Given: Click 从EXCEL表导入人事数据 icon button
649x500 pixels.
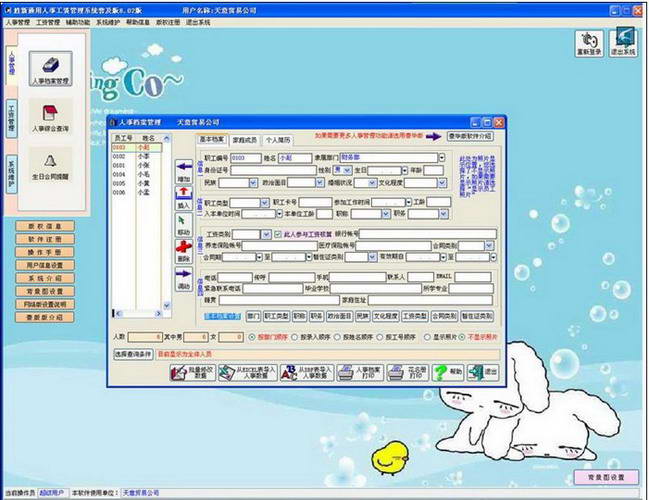Looking at the screenshot, I should click(248, 373).
